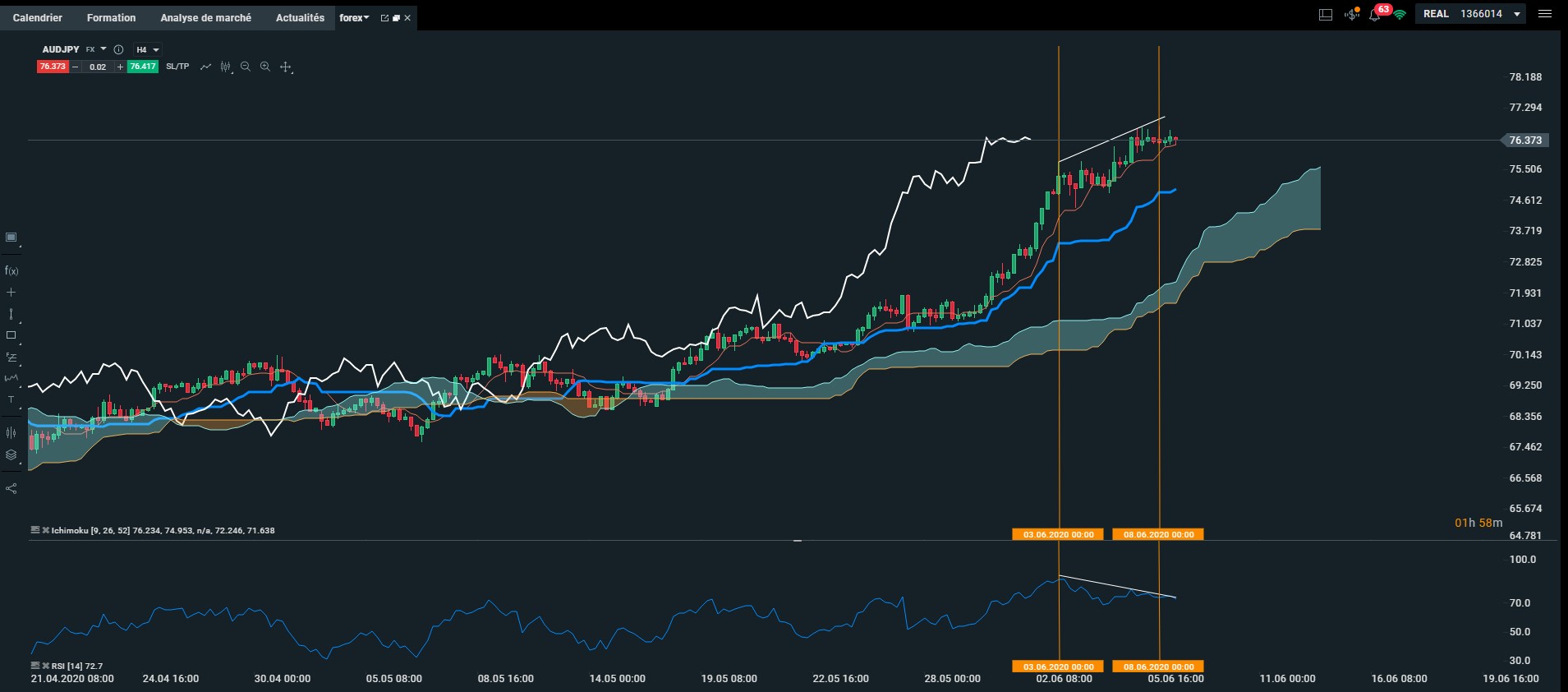
Task: Expand the H4 timeframe dropdown
Action: (x=148, y=49)
